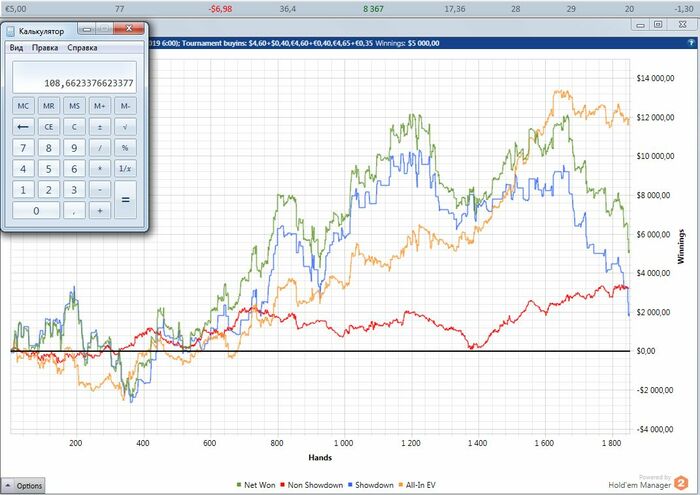Click the Winnings: $5 000,00 header text

click(x=407, y=43)
